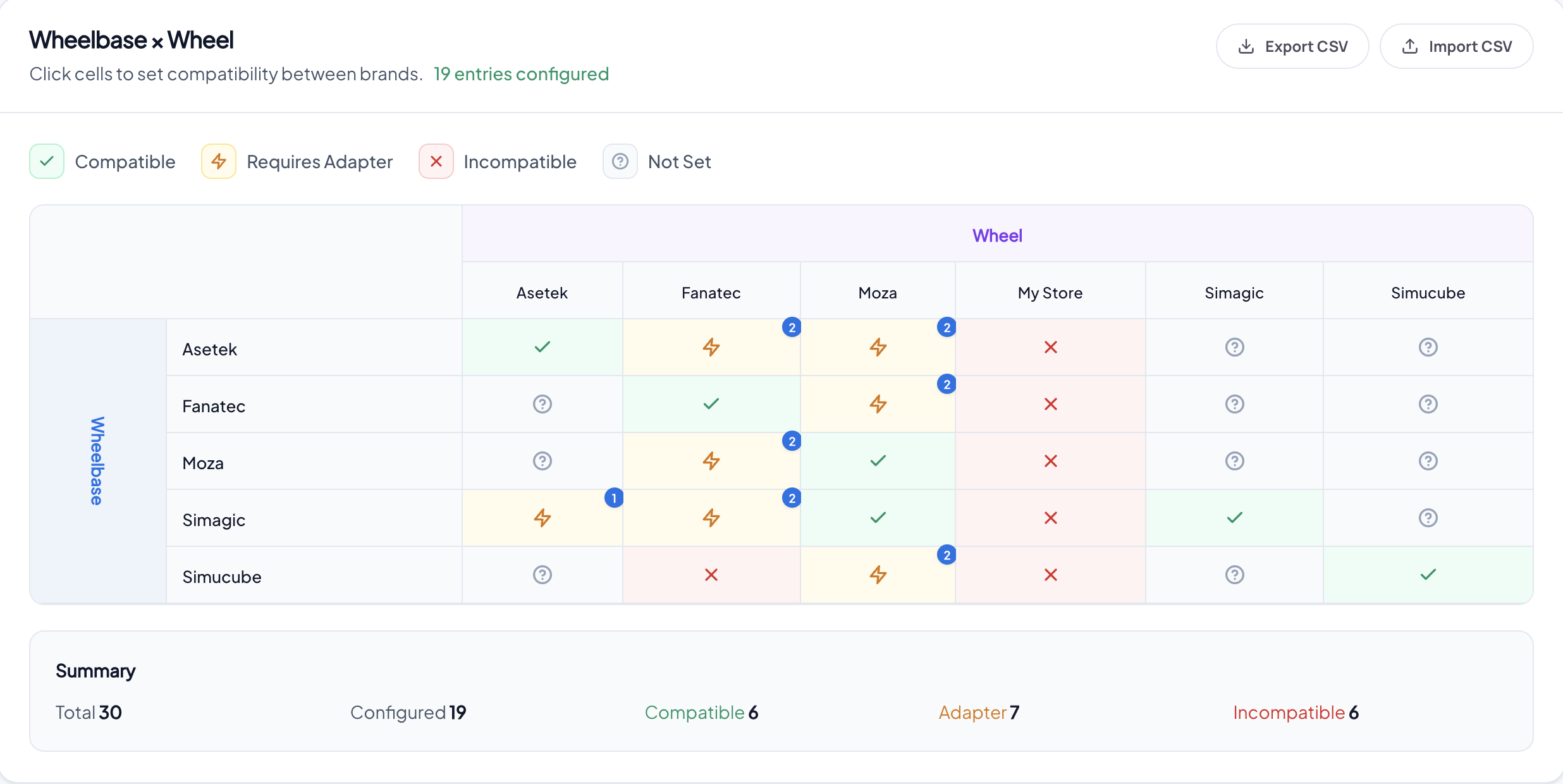Click '19 entries configured' text
Viewport: 1563px width, 784px height.
521,74
